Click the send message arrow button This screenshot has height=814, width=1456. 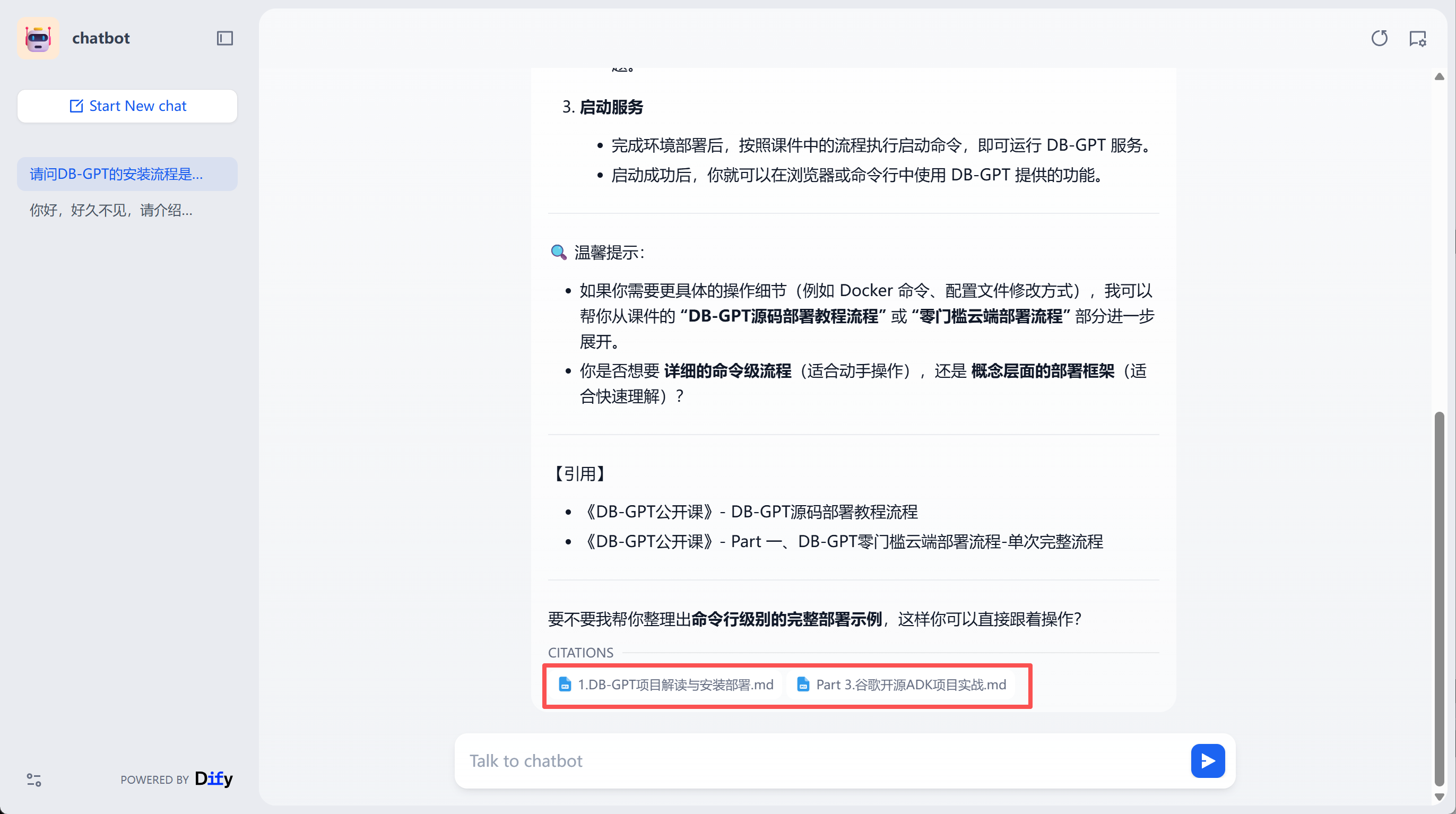1208,761
